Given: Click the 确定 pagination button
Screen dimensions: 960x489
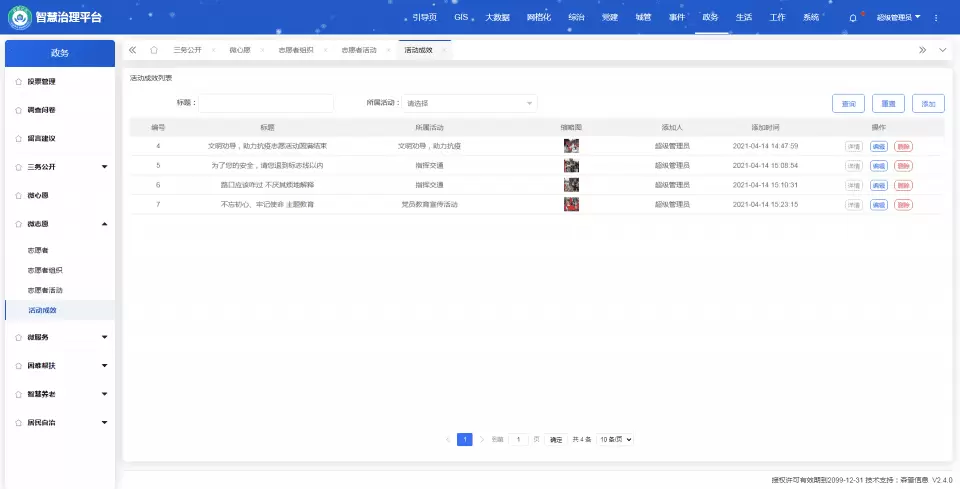Looking at the screenshot, I should 556,439.
